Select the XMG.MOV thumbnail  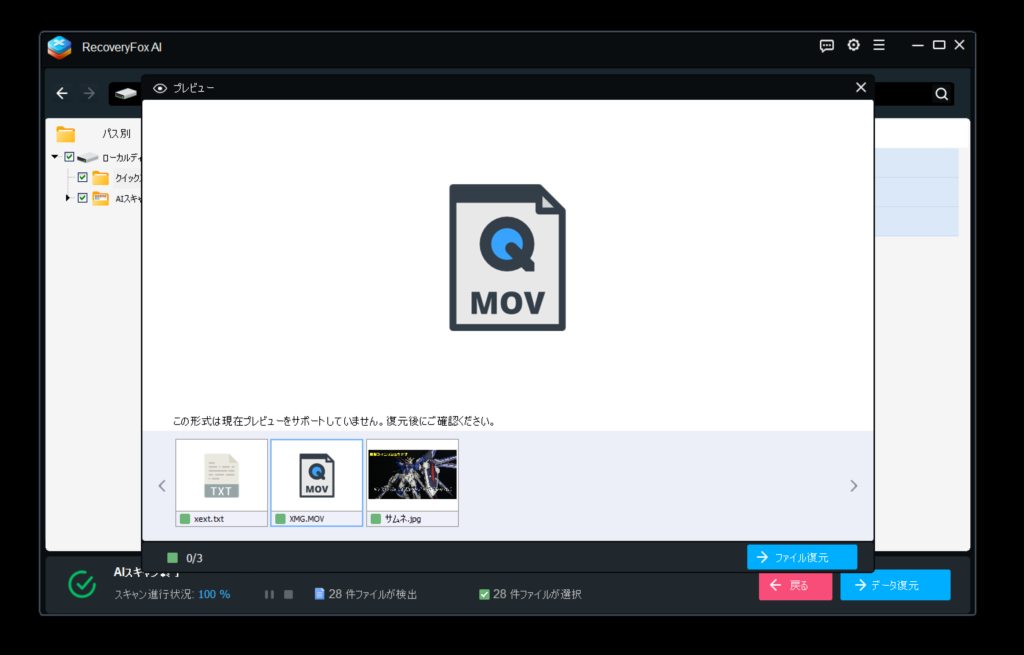317,483
